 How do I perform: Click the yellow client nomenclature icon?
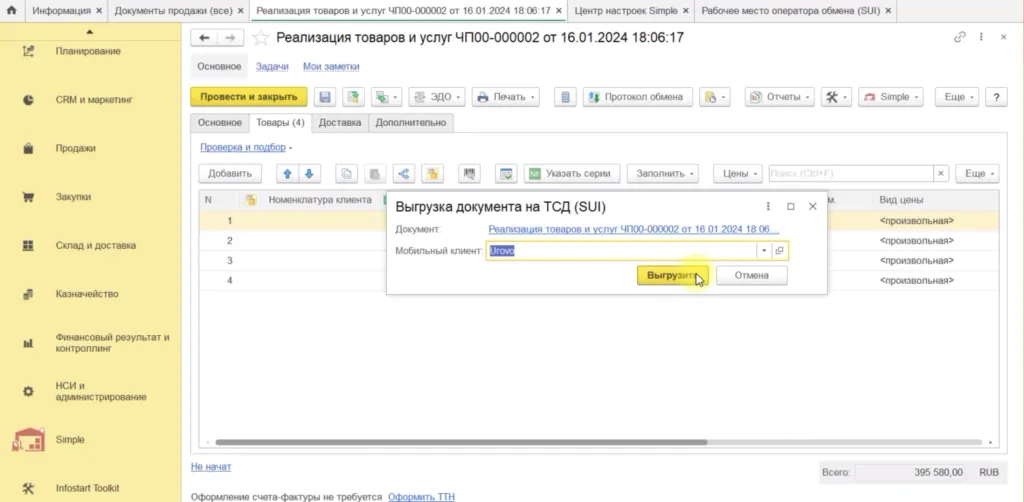pyautogui.click(x=432, y=174)
